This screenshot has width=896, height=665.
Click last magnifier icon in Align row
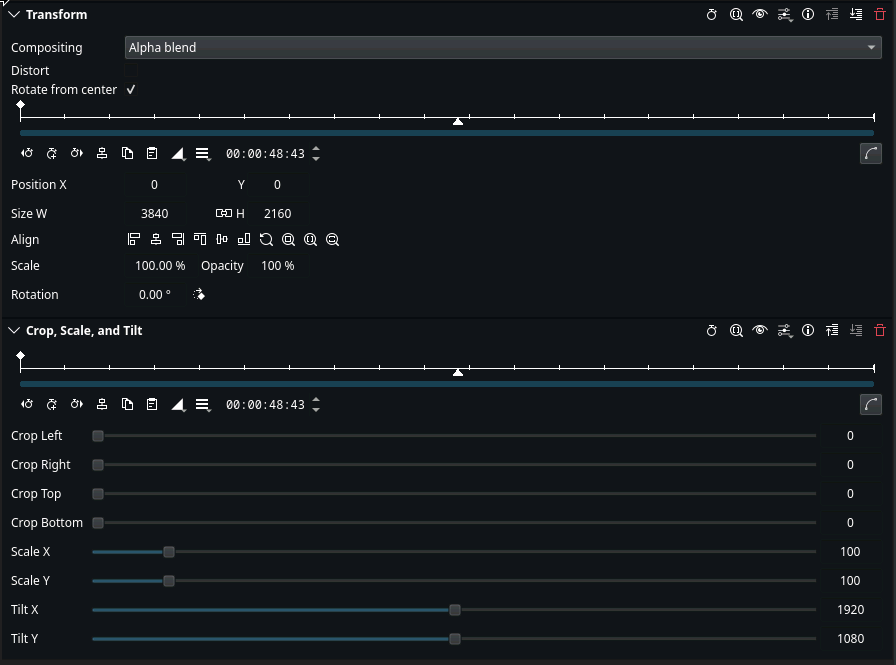[x=332, y=239]
